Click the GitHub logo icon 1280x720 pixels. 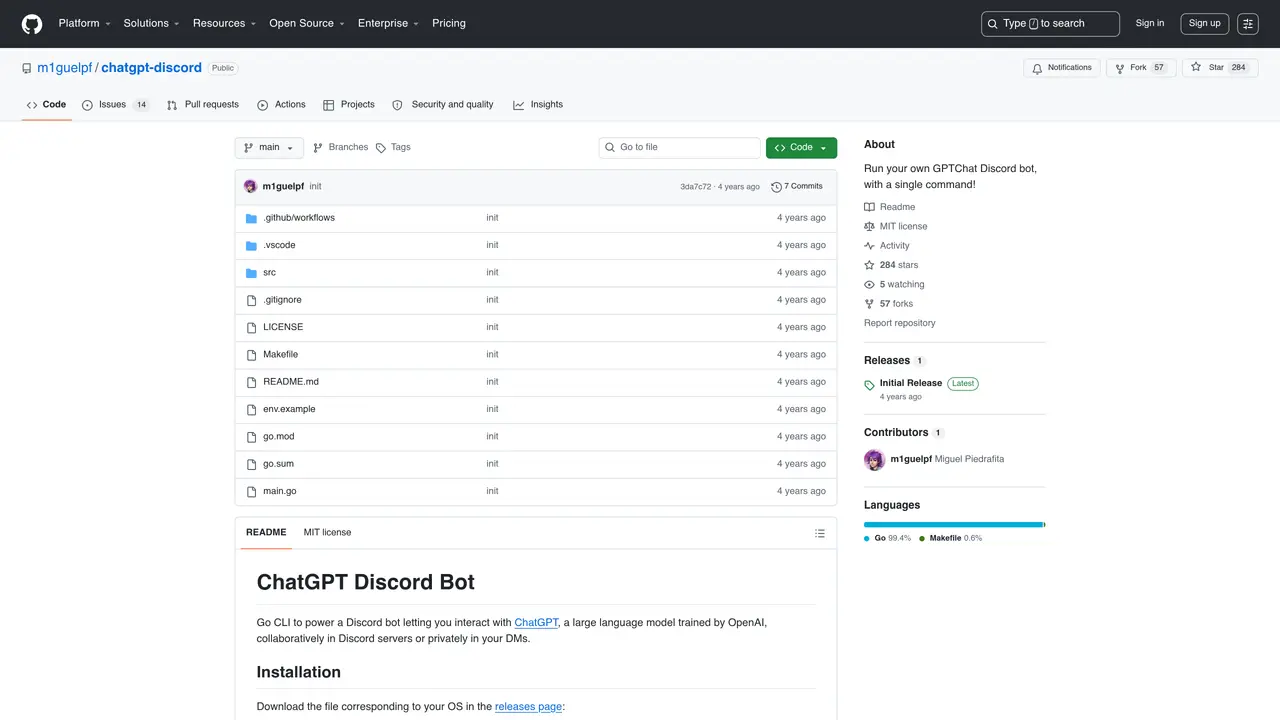[32, 23]
